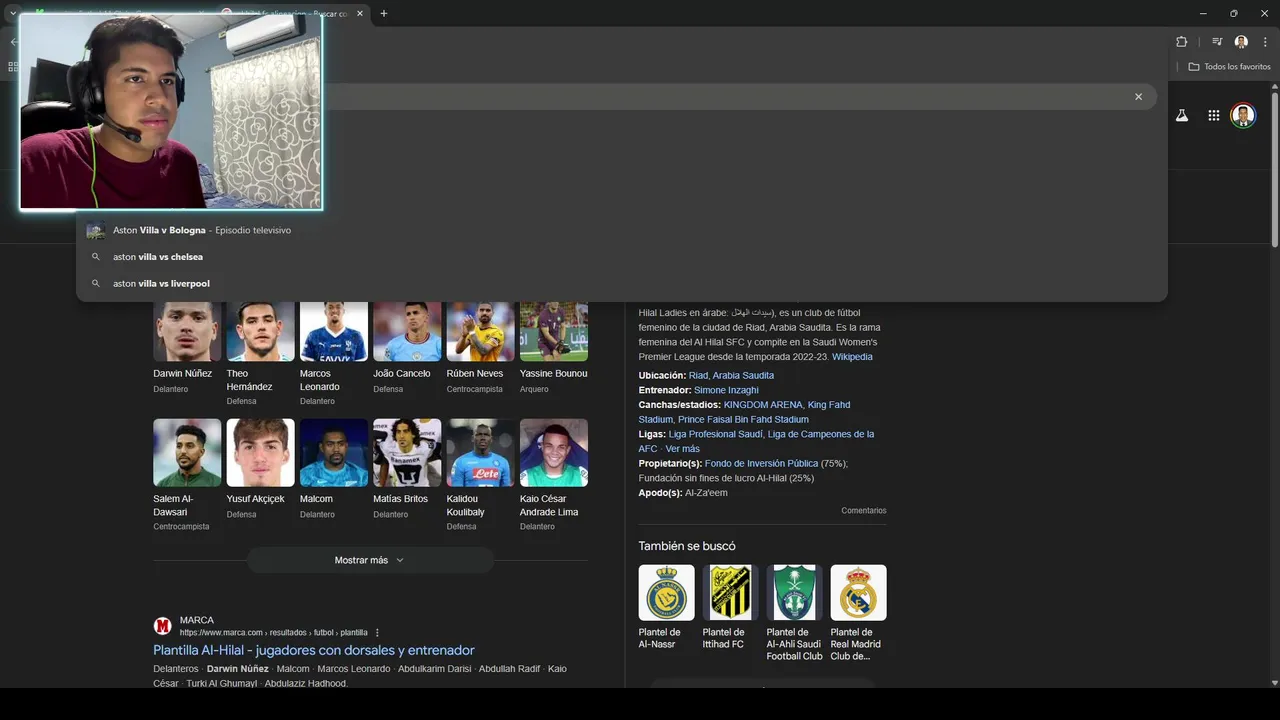Viewport: 1280px width, 720px height.
Task: Open Prince Faisal Bin Fahd Stadium link
Action: 743,420
